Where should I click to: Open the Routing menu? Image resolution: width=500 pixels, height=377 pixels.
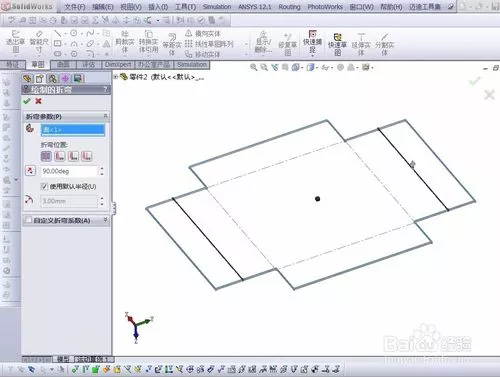point(289,7)
